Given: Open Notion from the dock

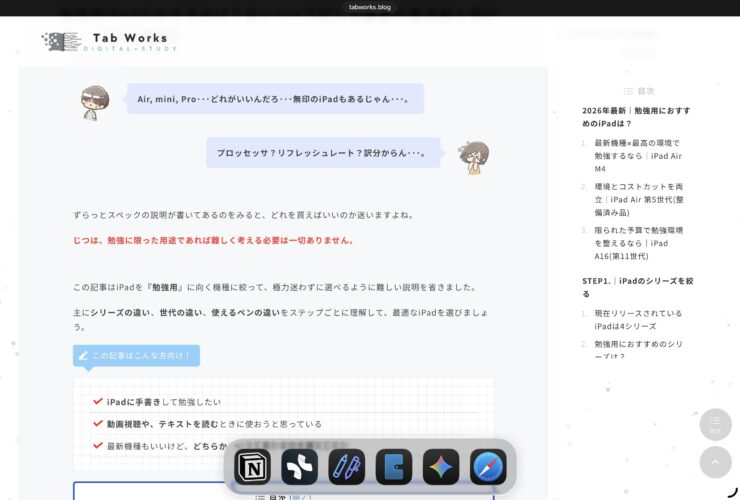Looking at the screenshot, I should tap(252, 467).
